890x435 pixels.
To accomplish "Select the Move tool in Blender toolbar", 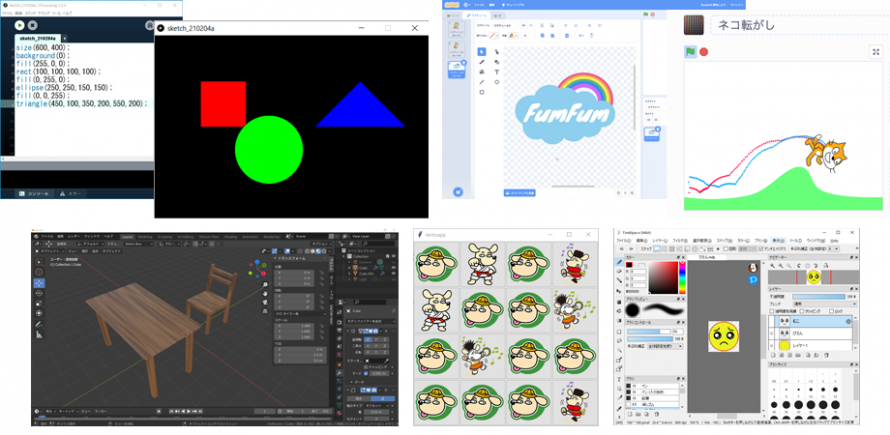I will click(x=39, y=282).
